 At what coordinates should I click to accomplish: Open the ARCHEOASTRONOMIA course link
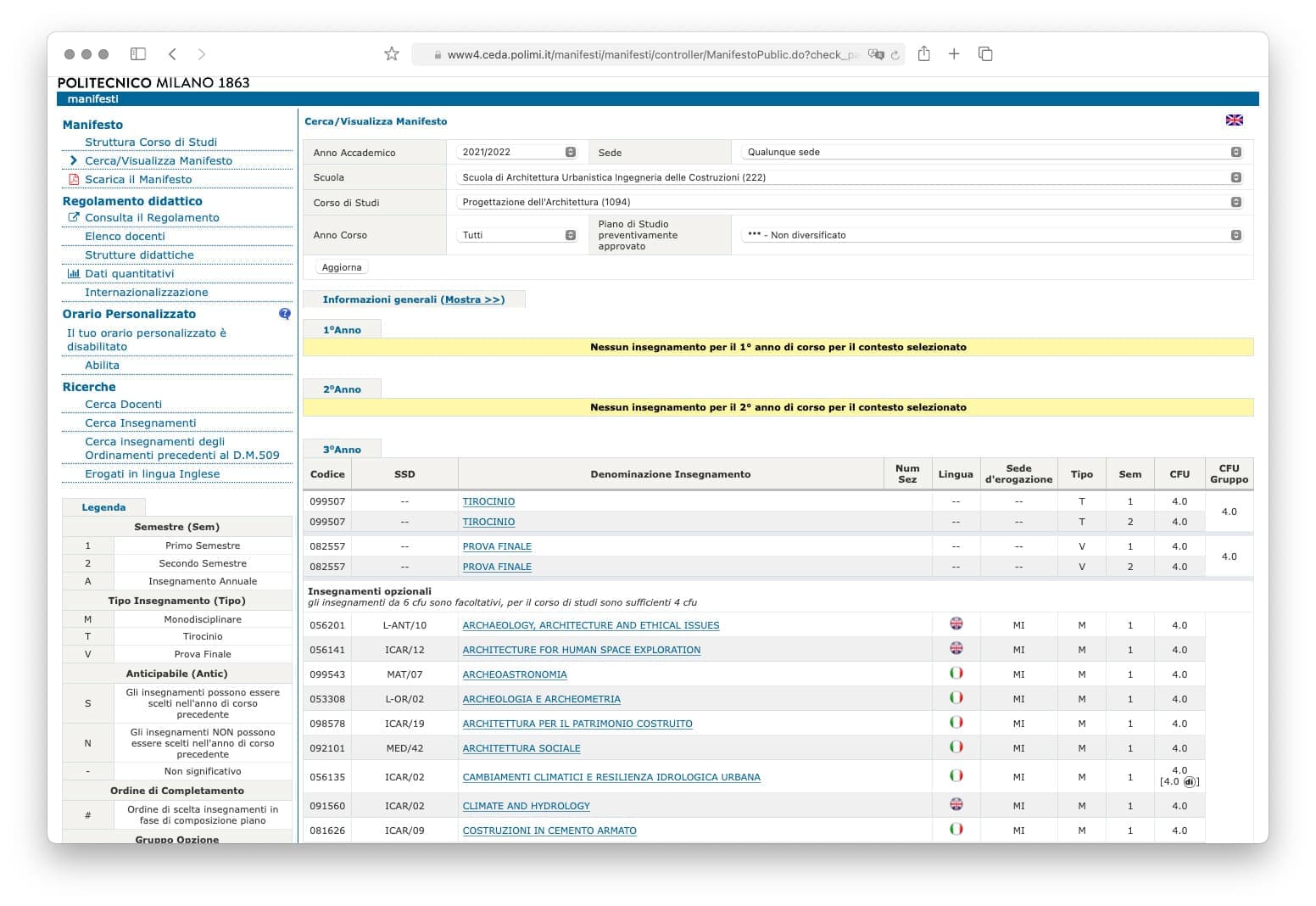pos(514,674)
